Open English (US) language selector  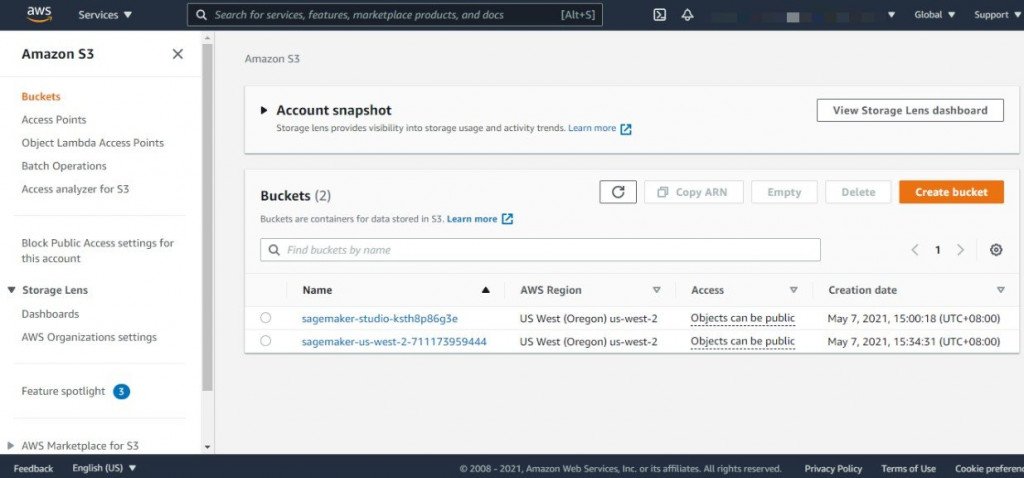(104, 468)
